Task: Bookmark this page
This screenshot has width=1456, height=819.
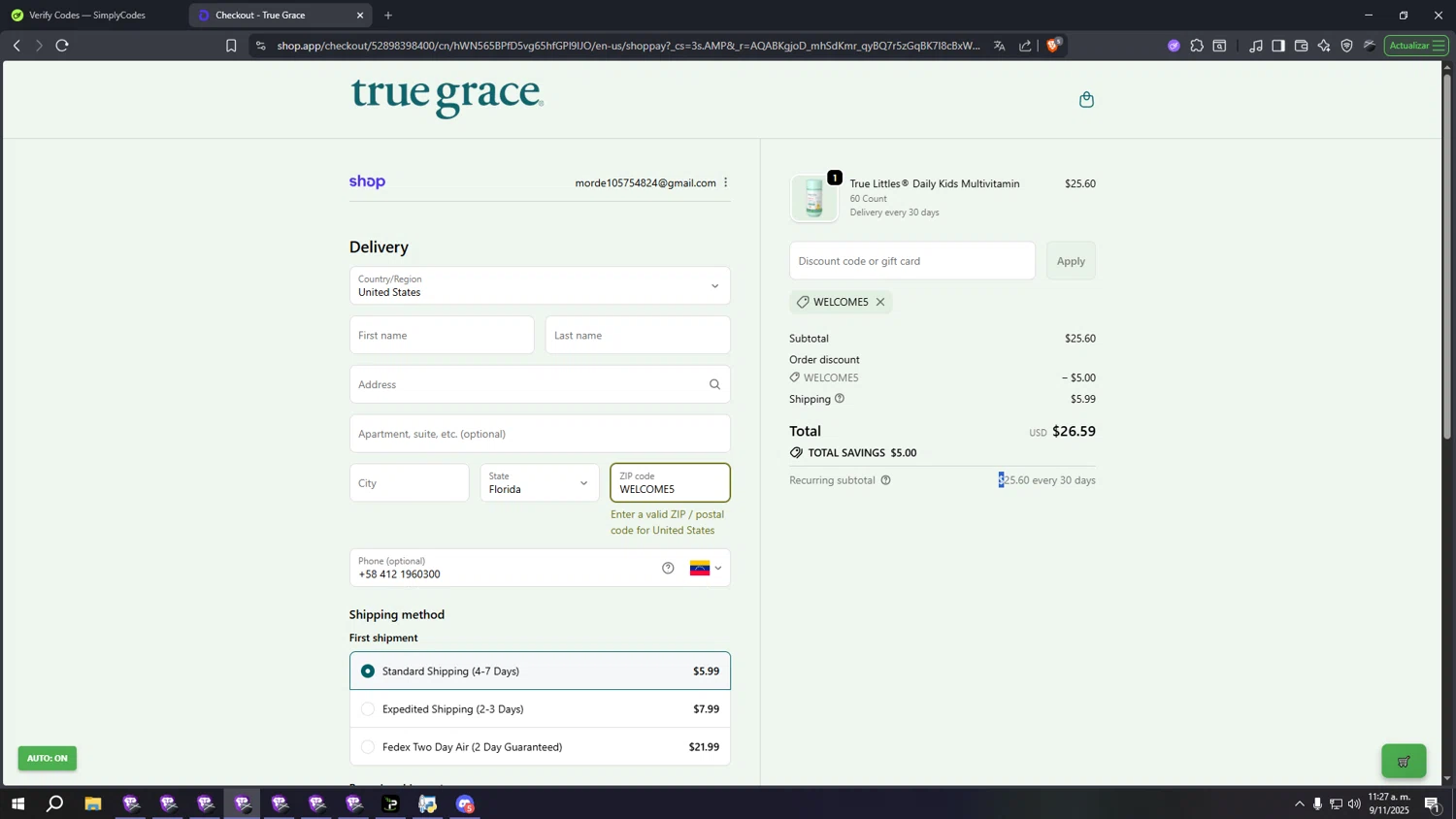Action: point(231,46)
